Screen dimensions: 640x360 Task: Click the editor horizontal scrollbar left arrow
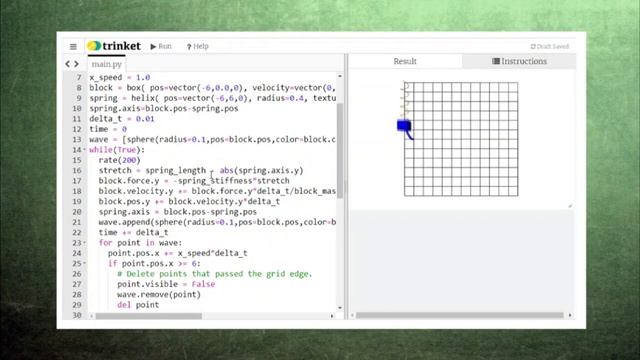(x=92, y=316)
